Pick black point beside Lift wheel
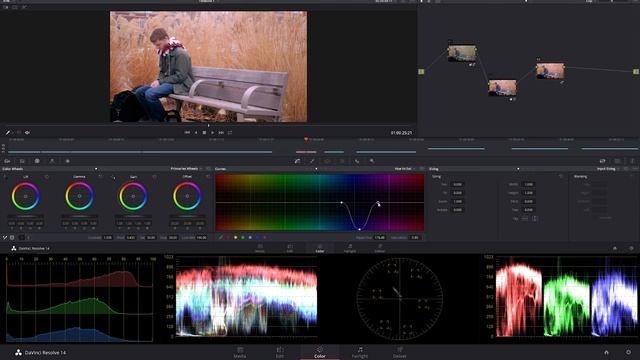The image size is (640, 360). (5, 177)
